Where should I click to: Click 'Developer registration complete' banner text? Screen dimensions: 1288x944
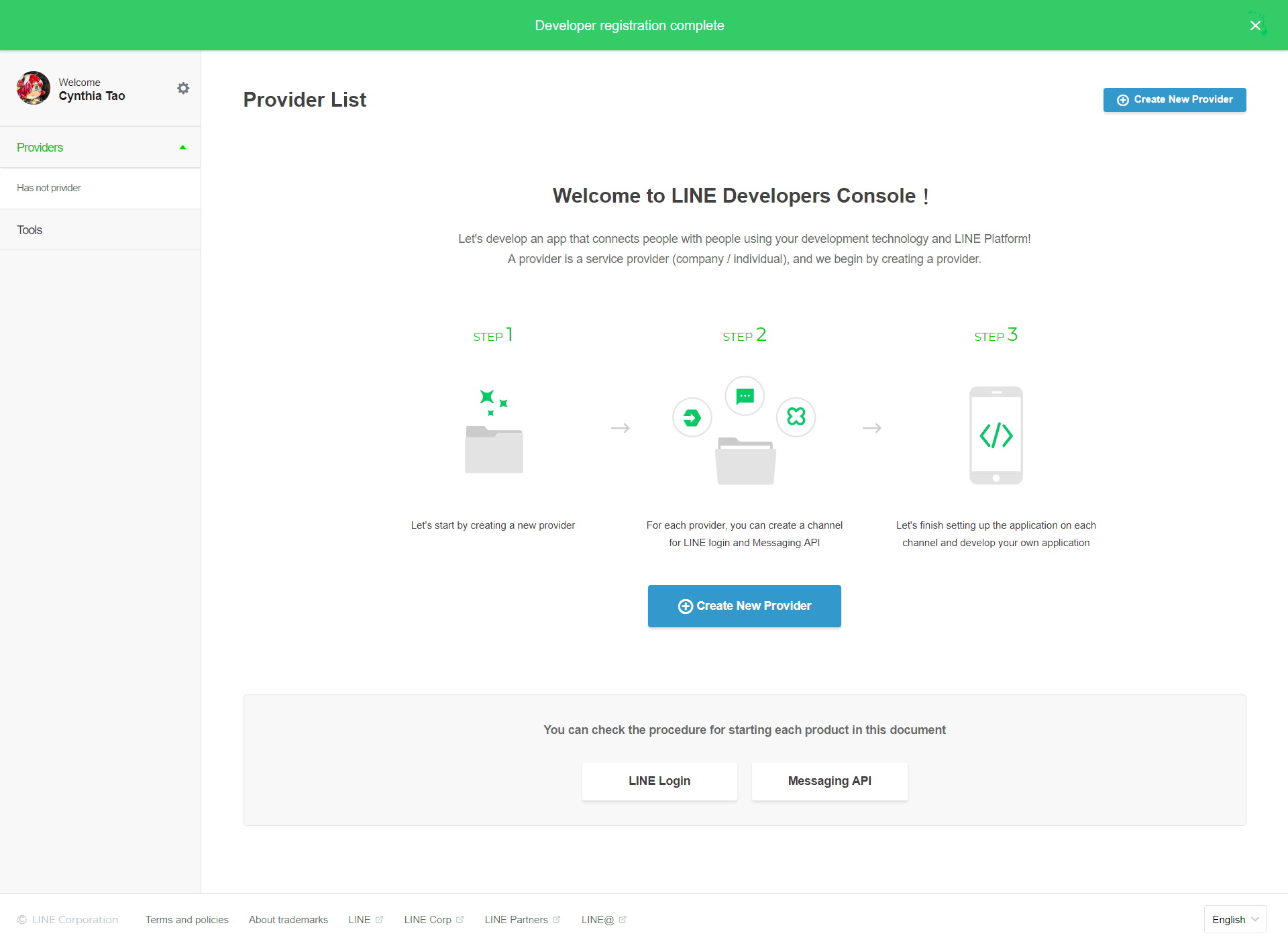[630, 25]
